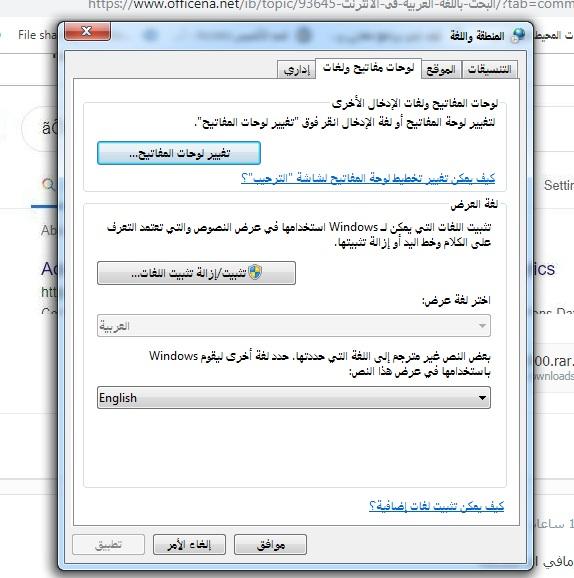The height and width of the screenshot is (578, 574).
Task: Confirm with the موافق button
Action: [270, 544]
